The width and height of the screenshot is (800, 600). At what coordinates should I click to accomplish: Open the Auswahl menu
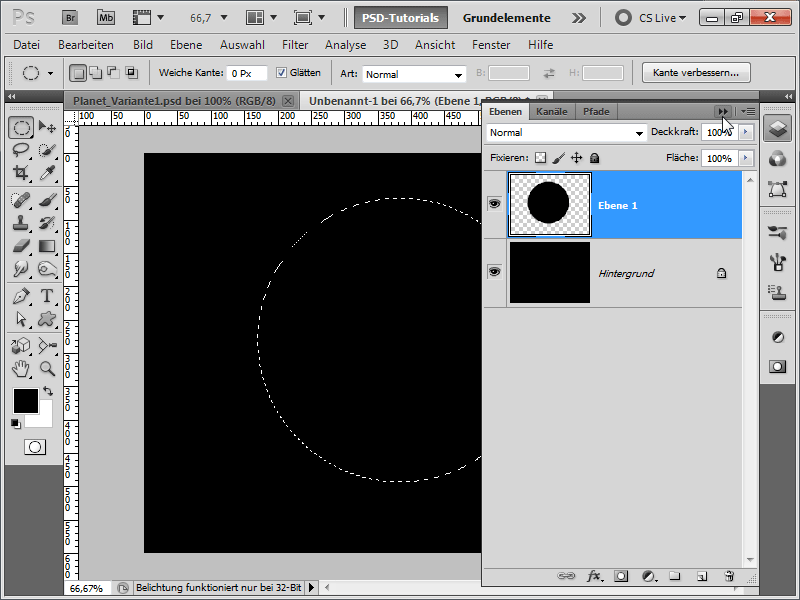[242, 45]
